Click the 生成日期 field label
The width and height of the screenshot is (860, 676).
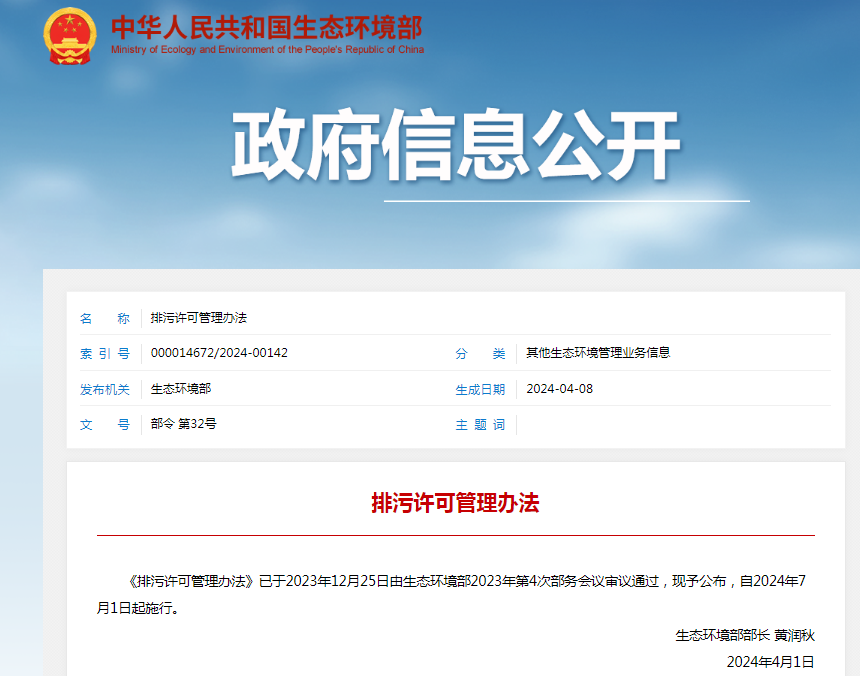click(x=480, y=389)
